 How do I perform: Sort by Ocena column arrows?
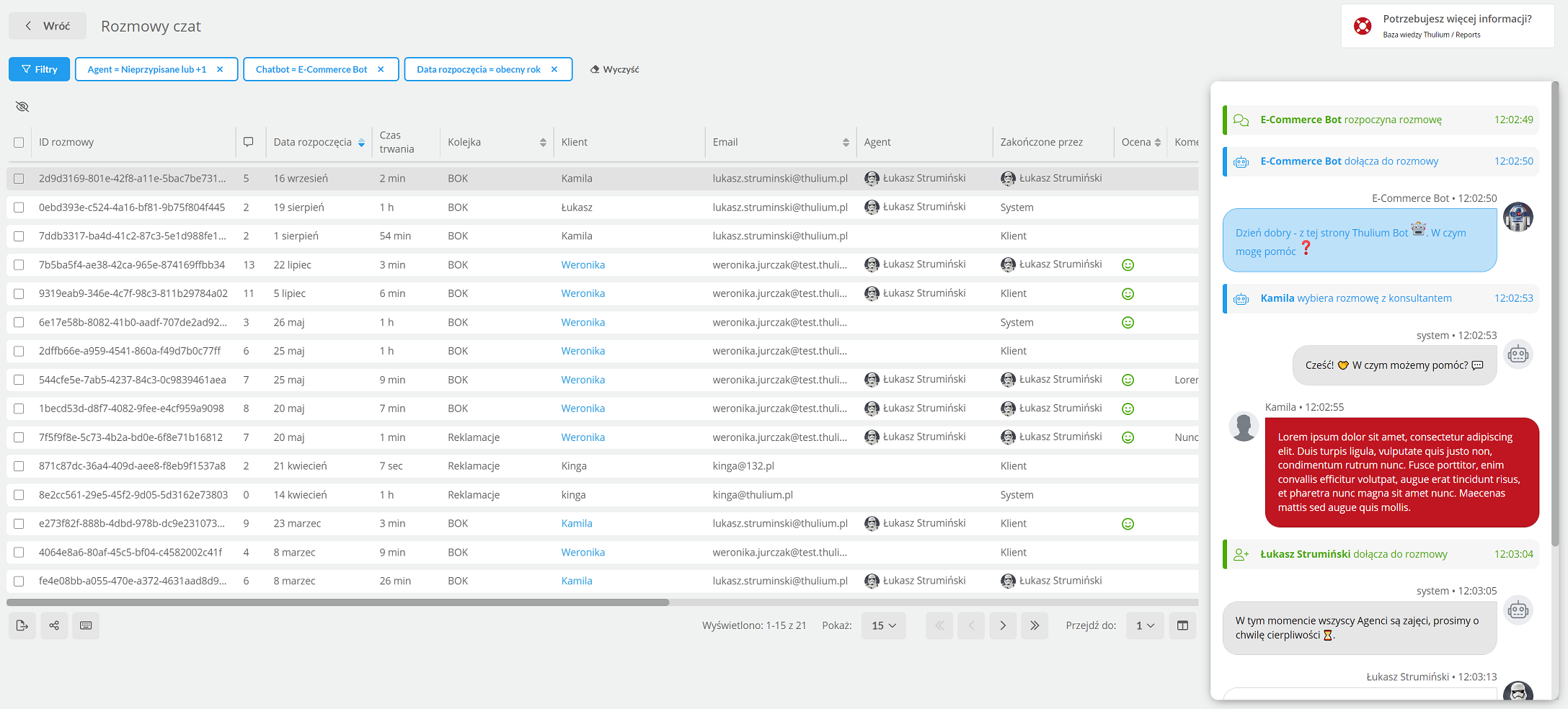point(1158,143)
